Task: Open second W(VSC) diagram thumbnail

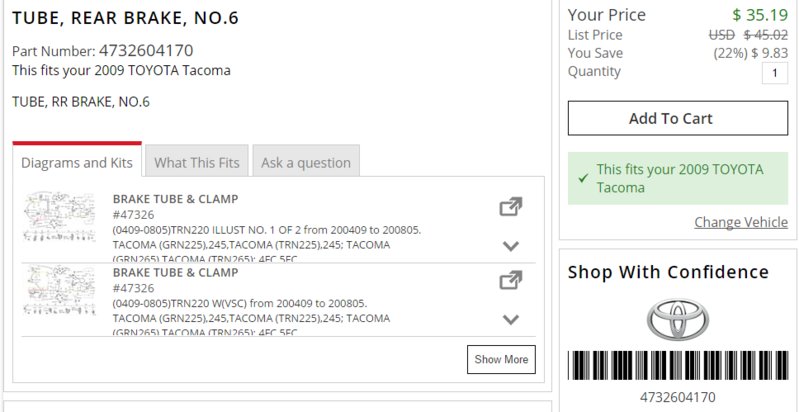Action: (x=60, y=290)
